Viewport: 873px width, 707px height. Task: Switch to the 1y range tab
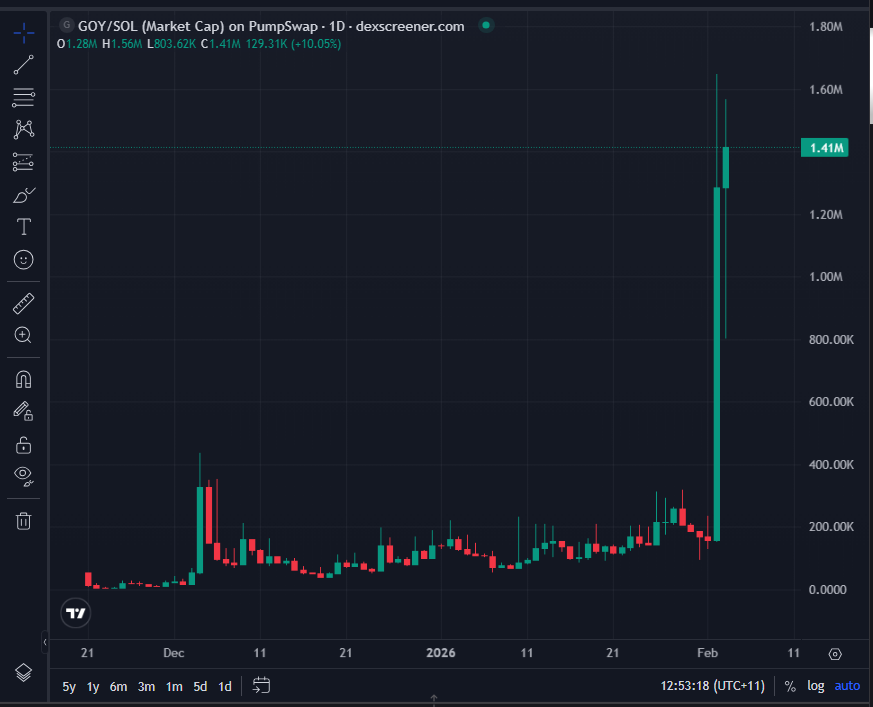click(x=92, y=687)
